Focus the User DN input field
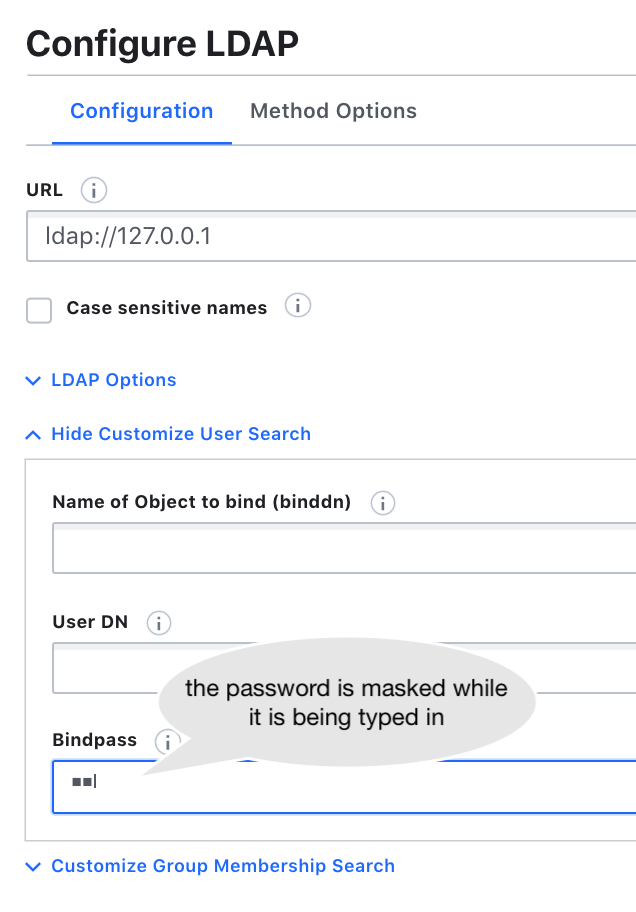This screenshot has width=636, height=912. 300,667
